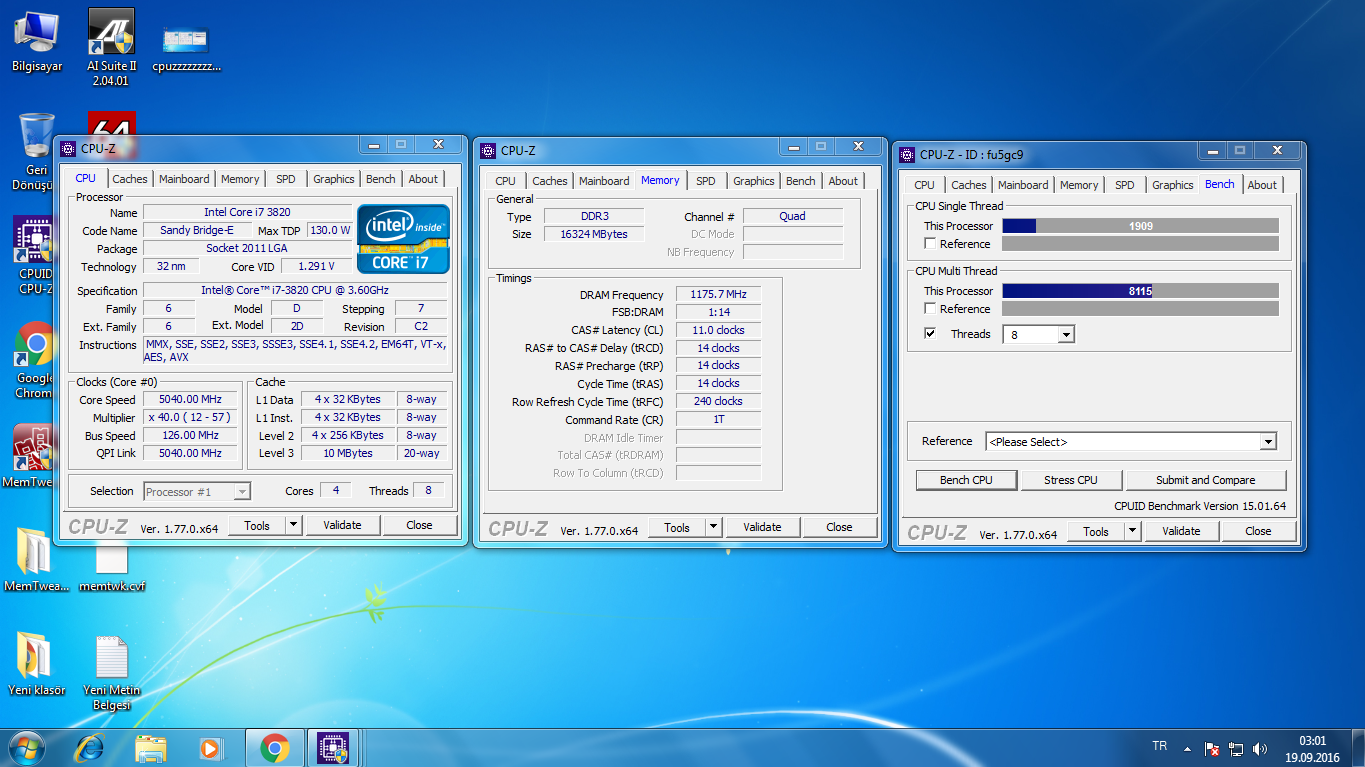This screenshot has width=1365, height=767.
Task: Open About tab in Bench window
Action: tap(1262, 185)
